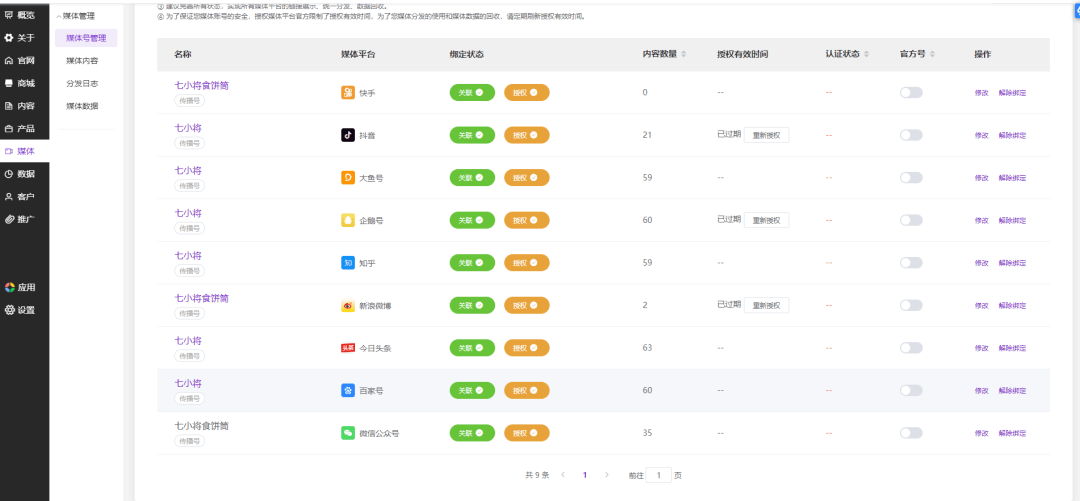
Task: Click the 微信公众号 platform icon
Action: [348, 433]
